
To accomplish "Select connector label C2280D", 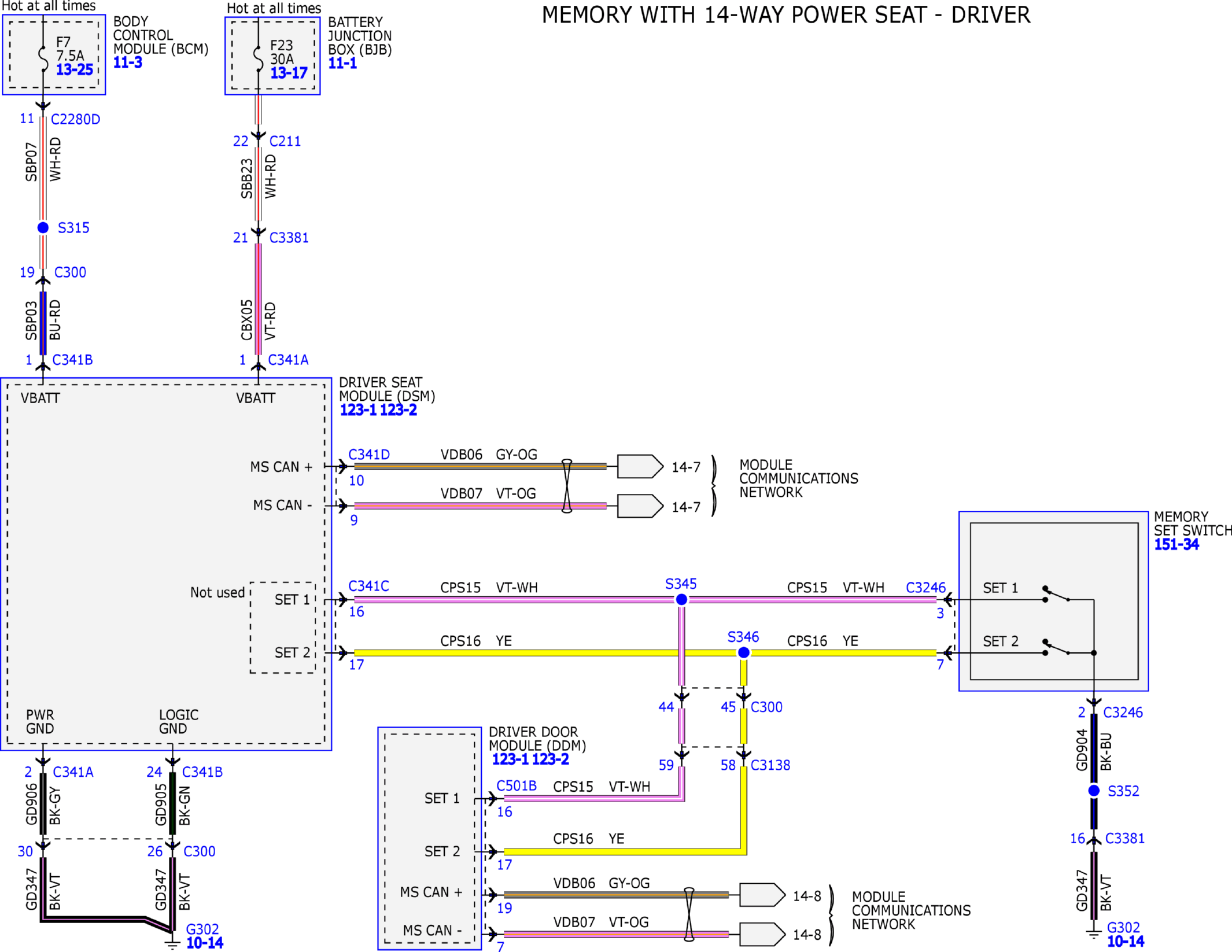I will coord(75,119).
